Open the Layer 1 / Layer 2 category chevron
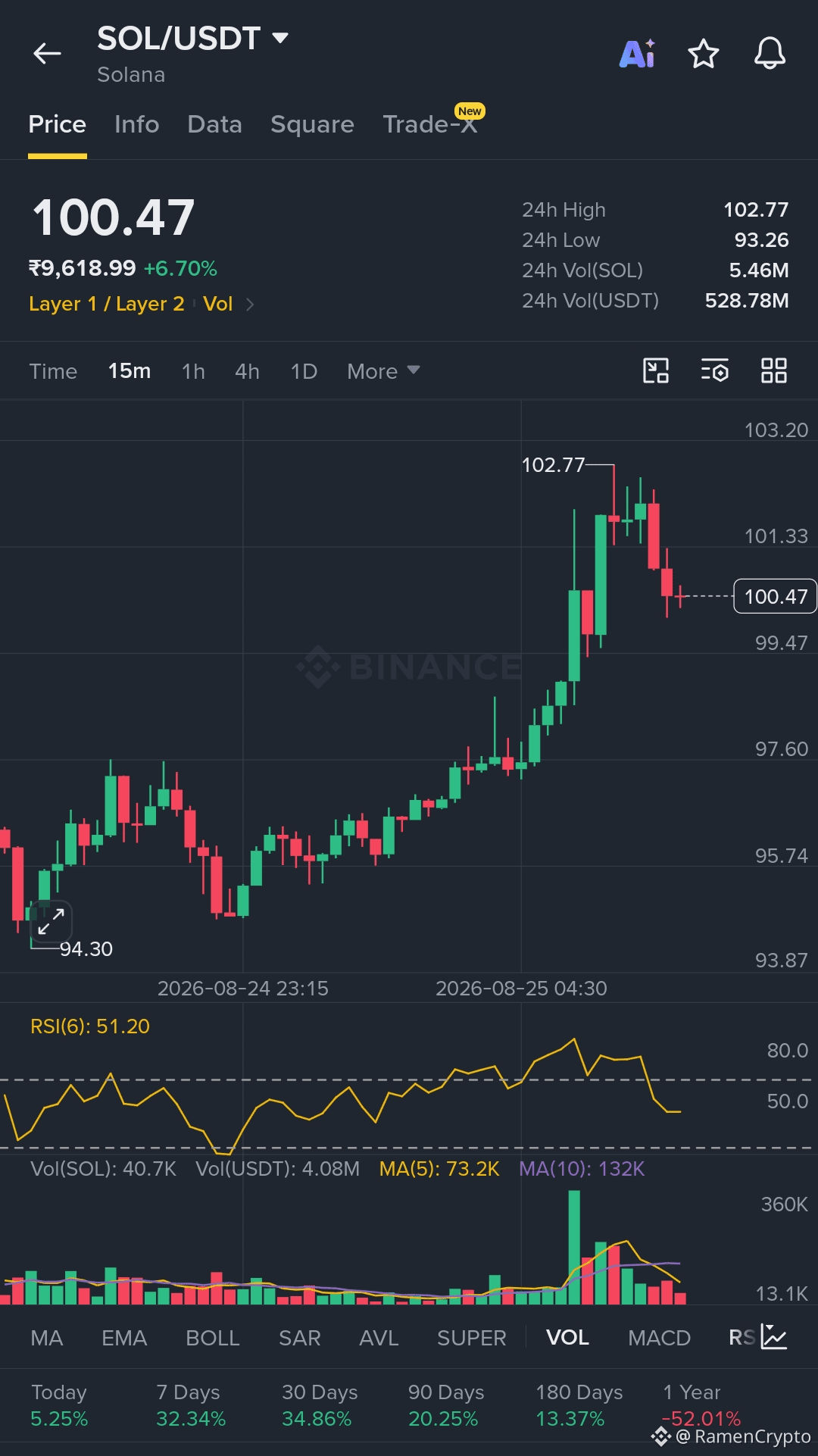 coord(250,305)
